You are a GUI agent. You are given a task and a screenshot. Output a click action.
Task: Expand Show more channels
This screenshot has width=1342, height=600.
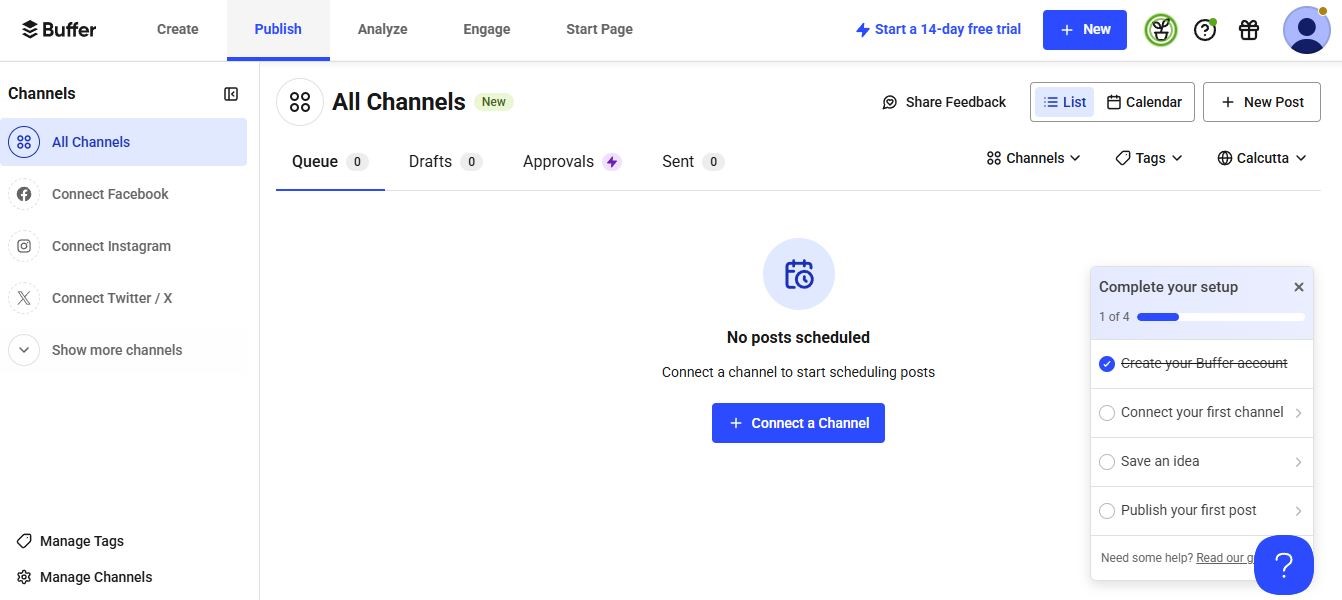click(x=116, y=350)
